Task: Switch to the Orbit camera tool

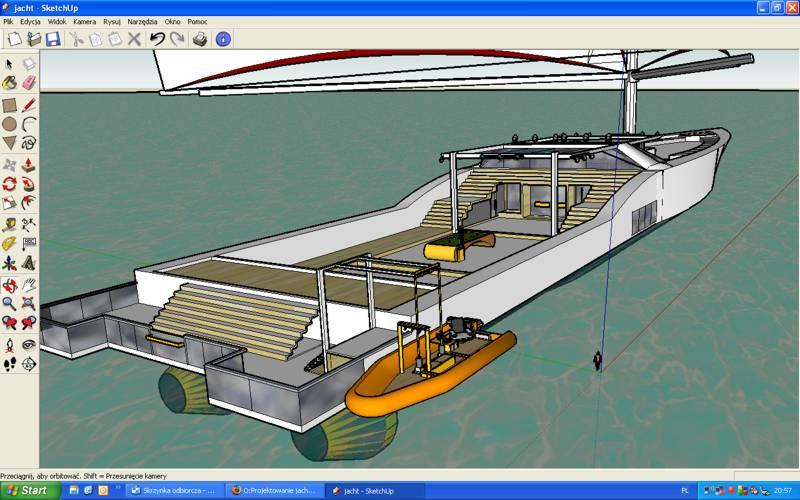Action: (9, 284)
